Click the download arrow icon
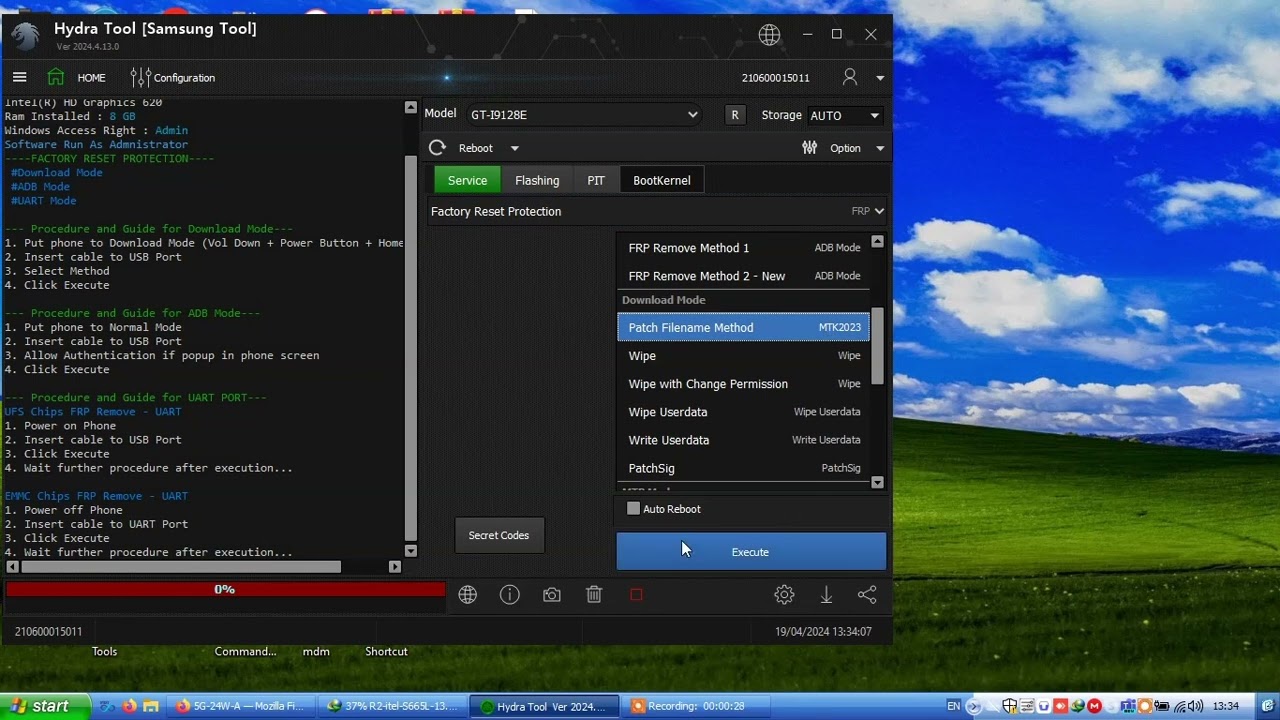 point(826,595)
